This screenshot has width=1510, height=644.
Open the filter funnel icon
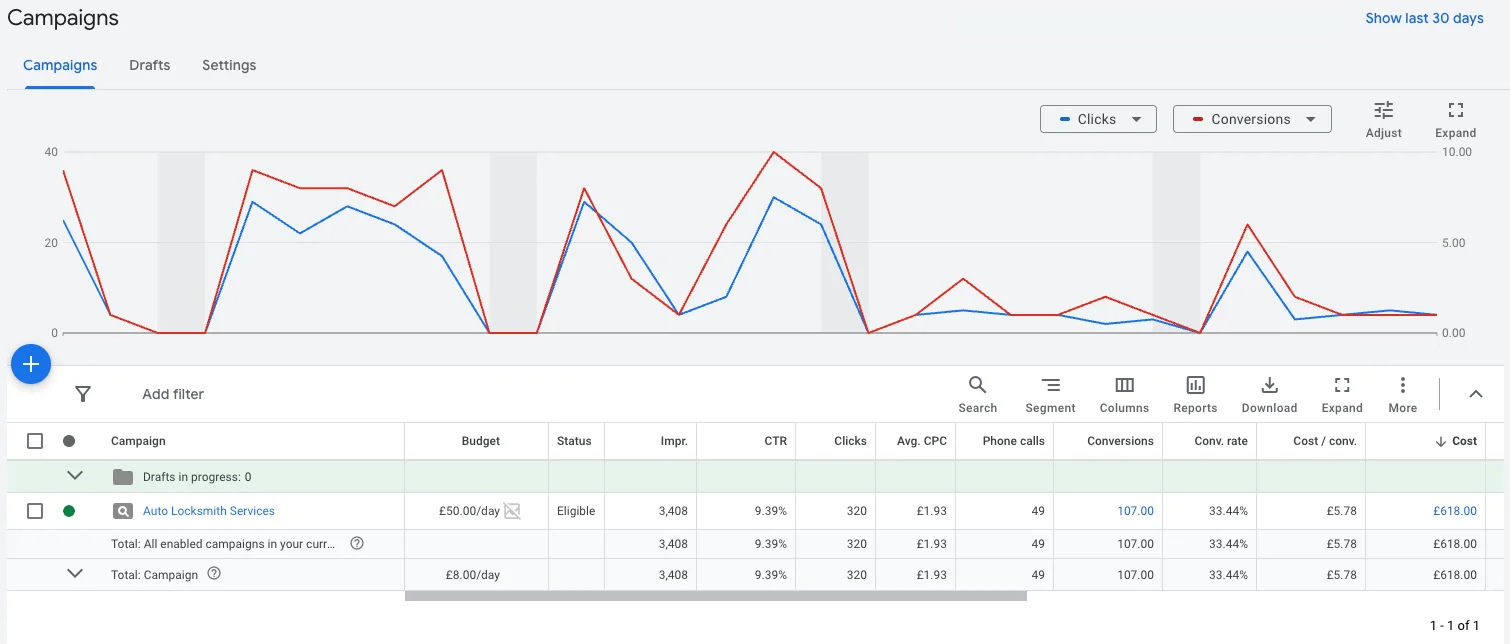tap(83, 394)
